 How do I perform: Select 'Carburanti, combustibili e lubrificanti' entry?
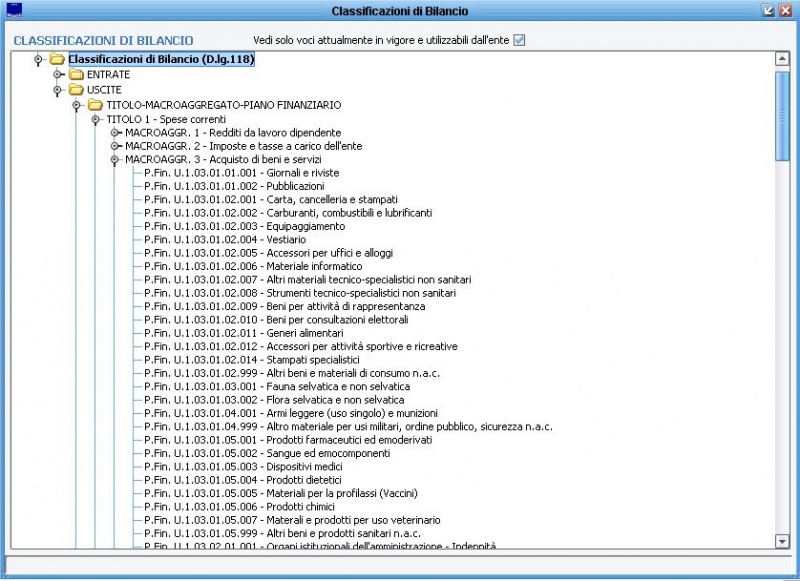pyautogui.click(x=288, y=213)
